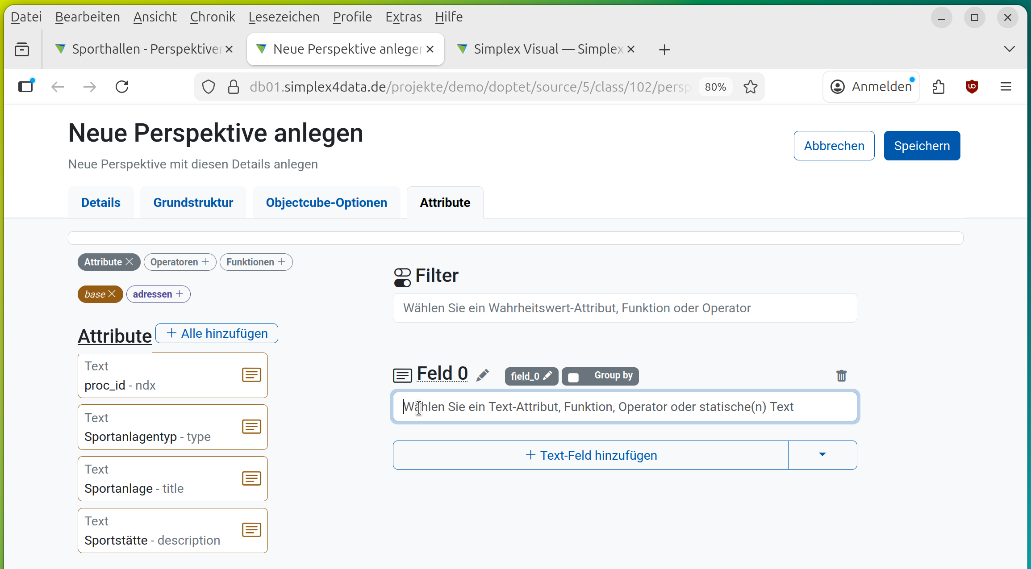Toggle the Group by checkbox
This screenshot has width=1031, height=569.
(573, 377)
